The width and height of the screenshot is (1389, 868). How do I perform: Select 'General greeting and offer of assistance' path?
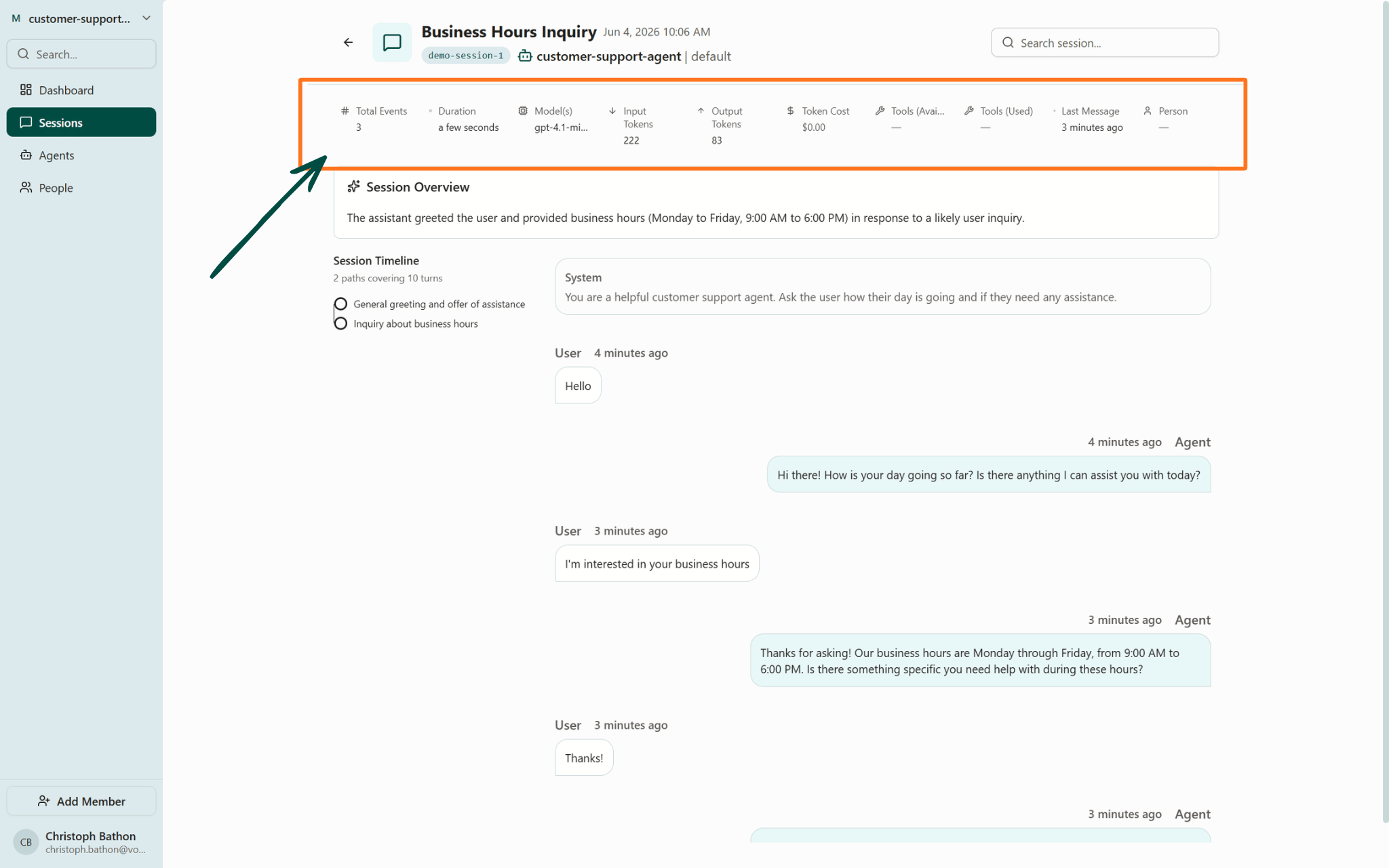coord(439,304)
